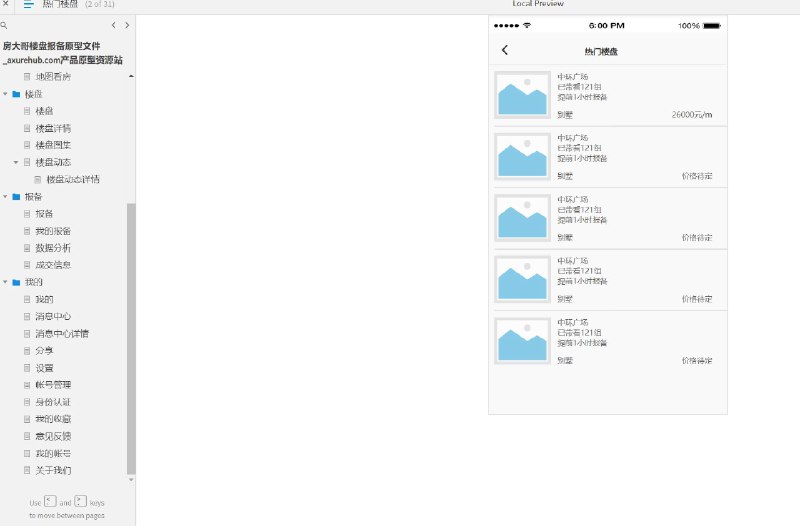Select the 楼盘动态 page
800x526 pixels.
click(x=53, y=162)
